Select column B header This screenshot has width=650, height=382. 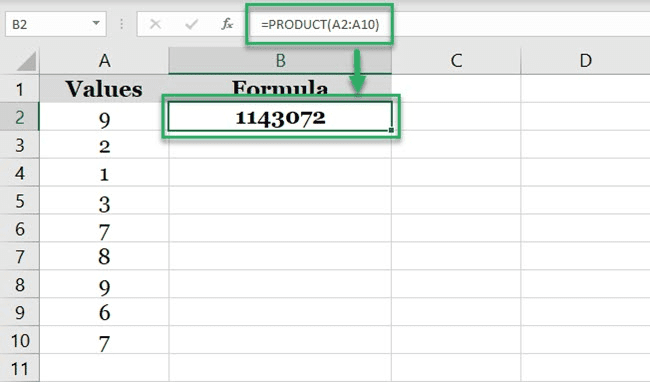[x=280, y=61]
